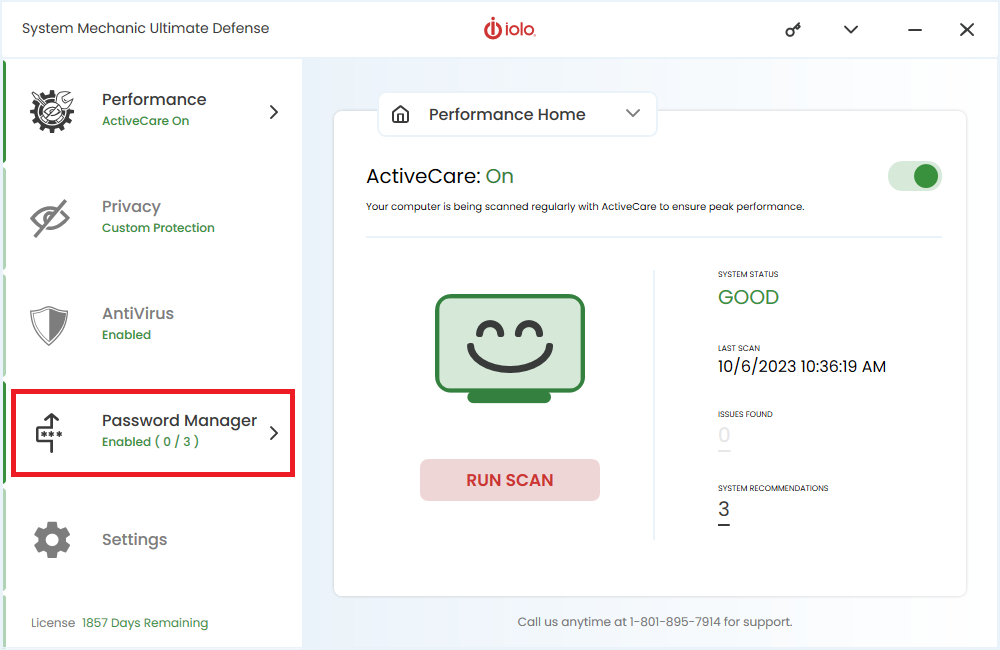Click the Performance Home title text

[x=507, y=114]
